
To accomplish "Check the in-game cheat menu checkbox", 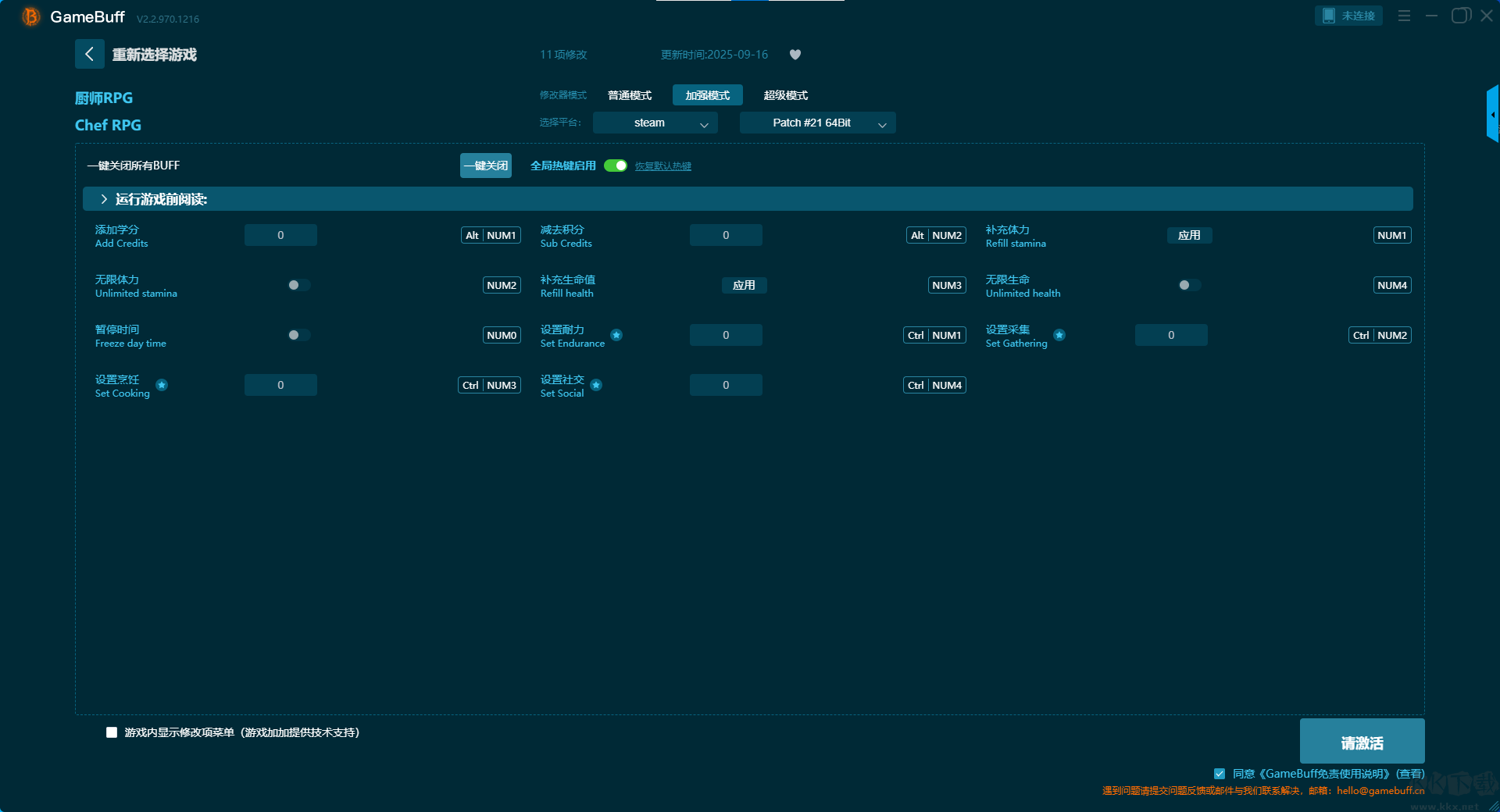I will point(112,732).
